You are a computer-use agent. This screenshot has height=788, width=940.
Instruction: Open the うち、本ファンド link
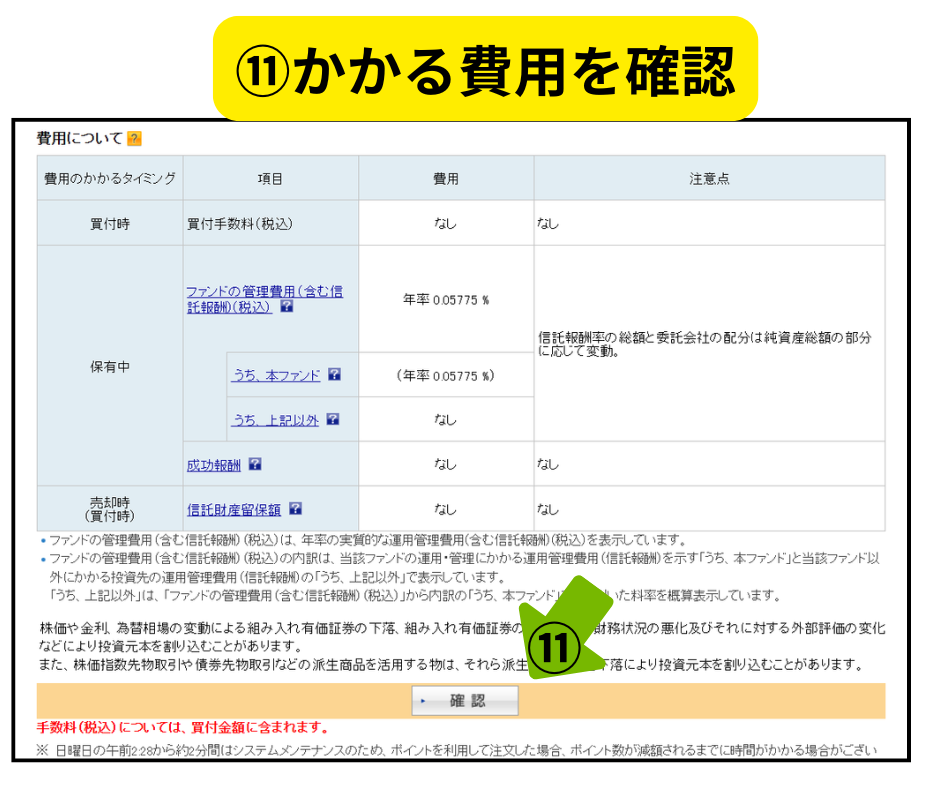[276, 375]
